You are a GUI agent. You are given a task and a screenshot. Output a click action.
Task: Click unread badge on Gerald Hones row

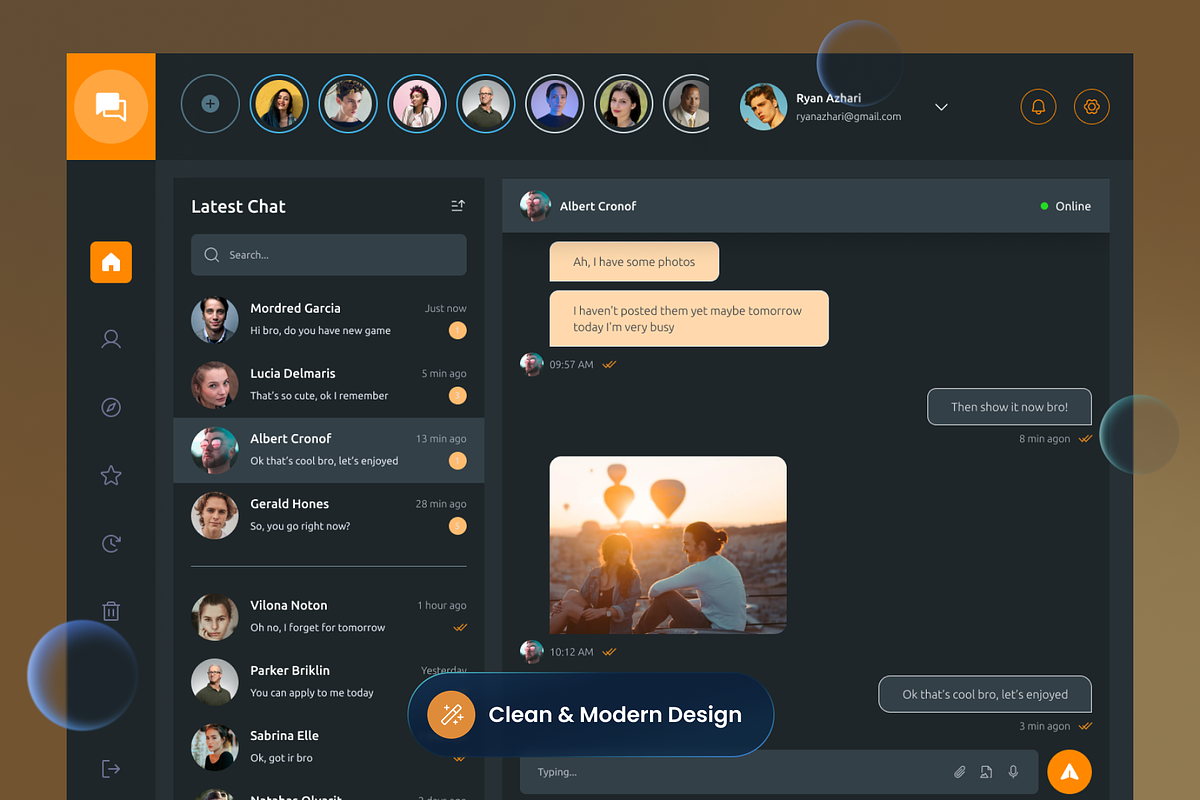pyautogui.click(x=458, y=526)
